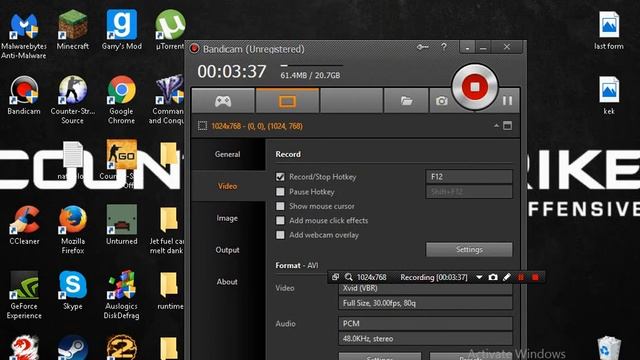Open overlay toolbar dropdown arrow

point(479,277)
